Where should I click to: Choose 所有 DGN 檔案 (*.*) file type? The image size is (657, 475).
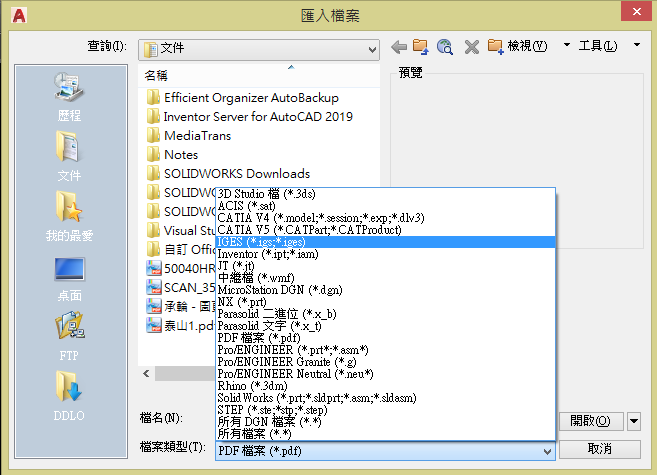[x=385, y=421]
